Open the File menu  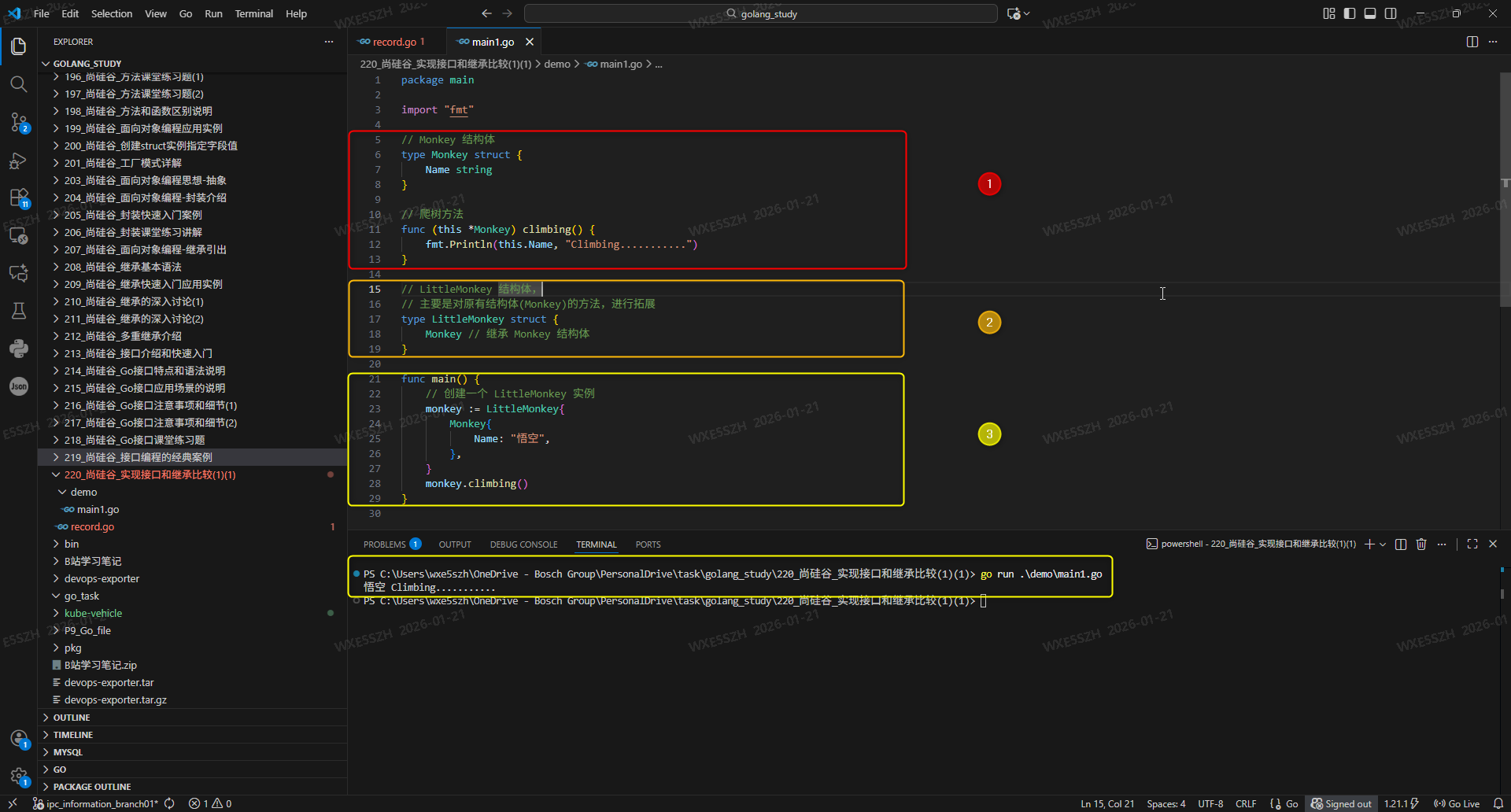click(42, 13)
